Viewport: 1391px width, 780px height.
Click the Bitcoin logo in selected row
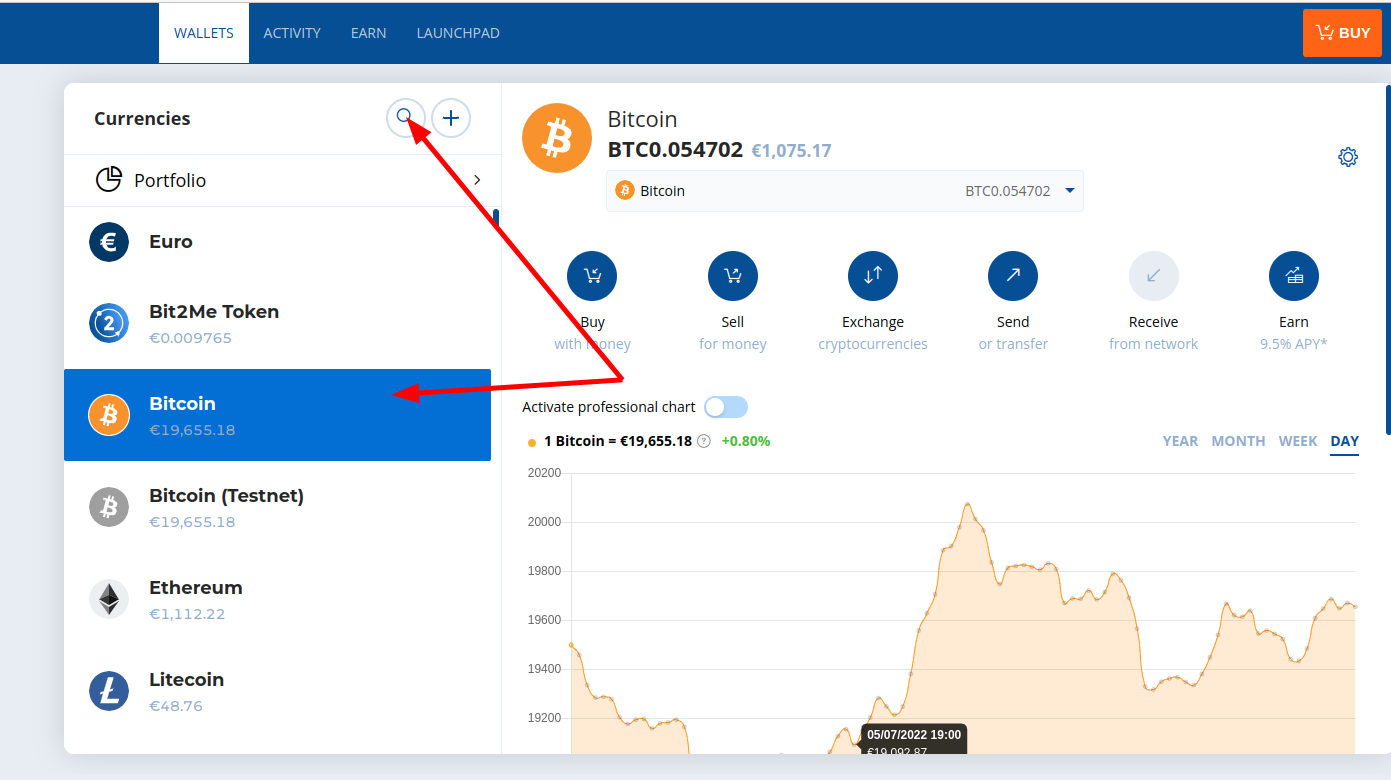[x=109, y=415]
